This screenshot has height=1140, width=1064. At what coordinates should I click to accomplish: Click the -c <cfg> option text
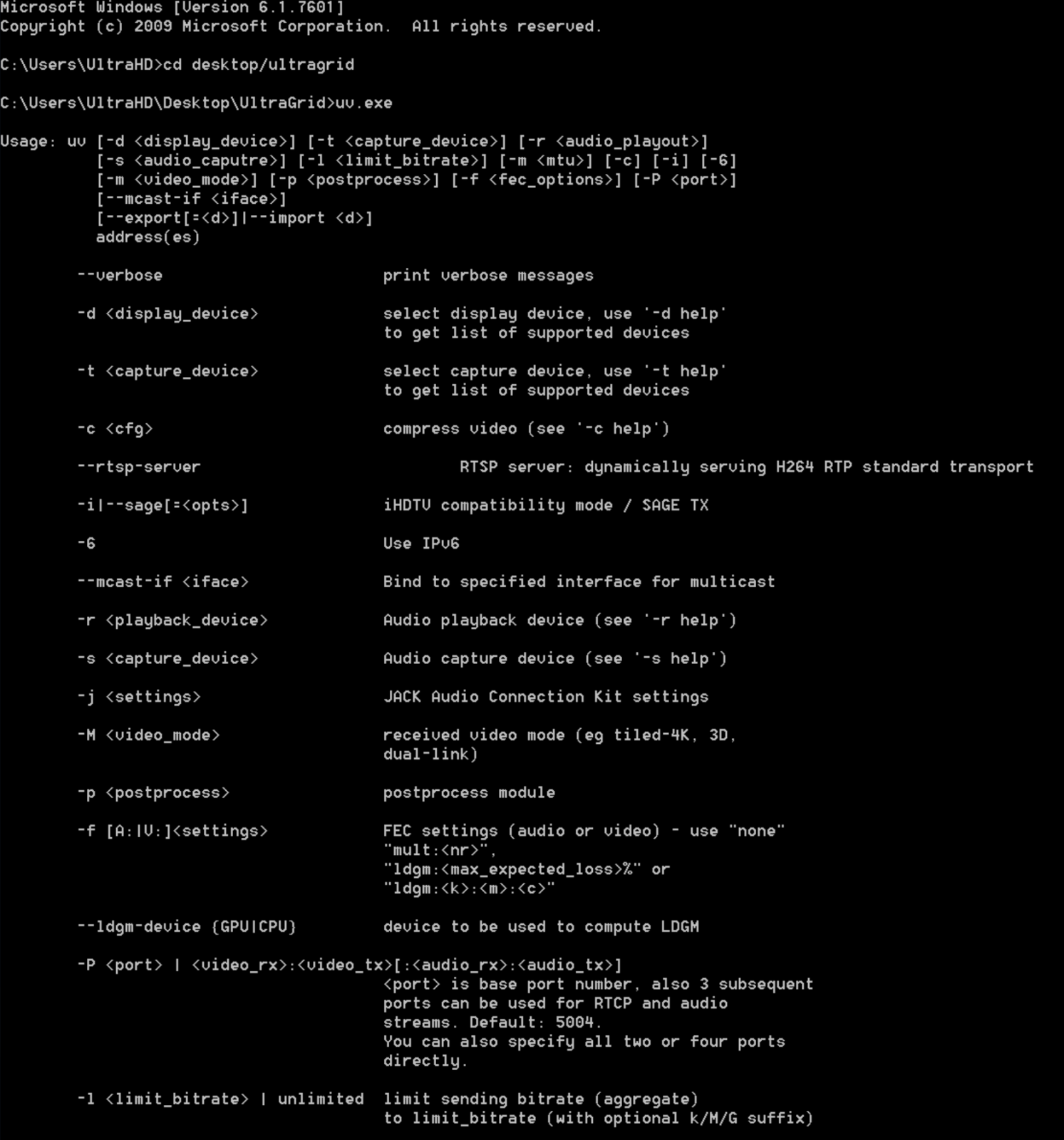click(x=115, y=429)
